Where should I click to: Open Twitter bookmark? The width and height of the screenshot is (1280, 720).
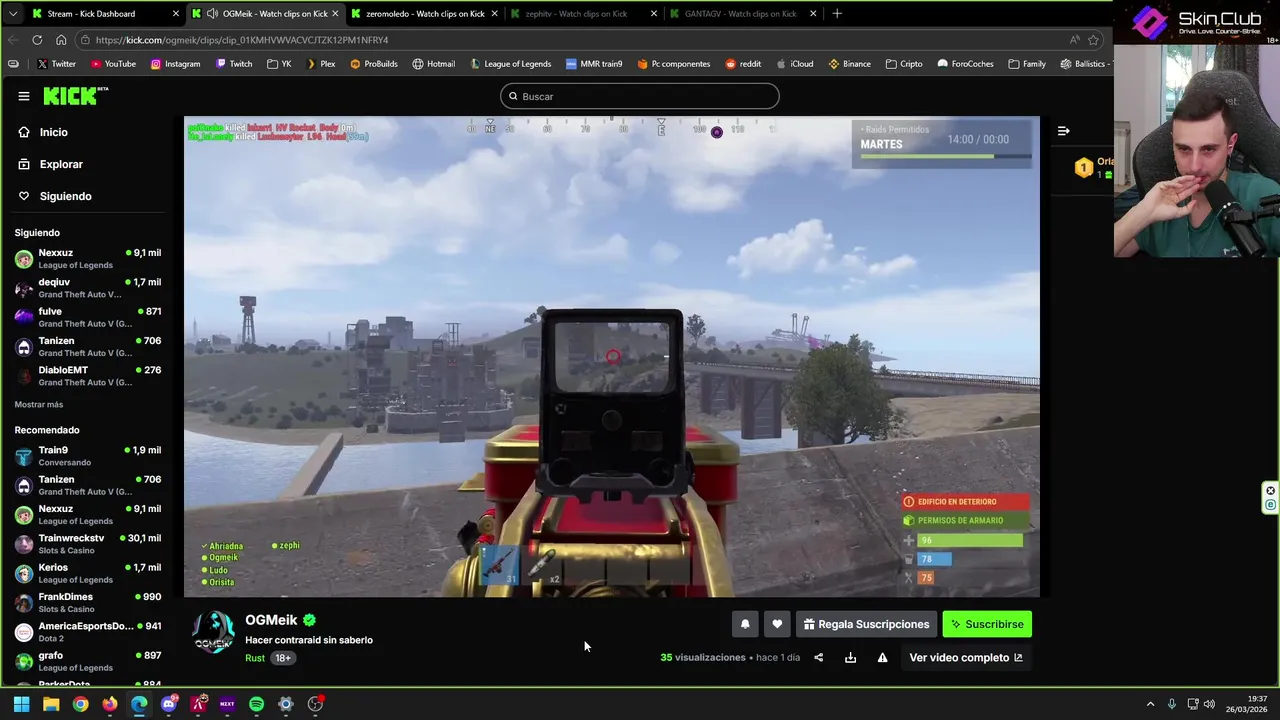(56, 64)
